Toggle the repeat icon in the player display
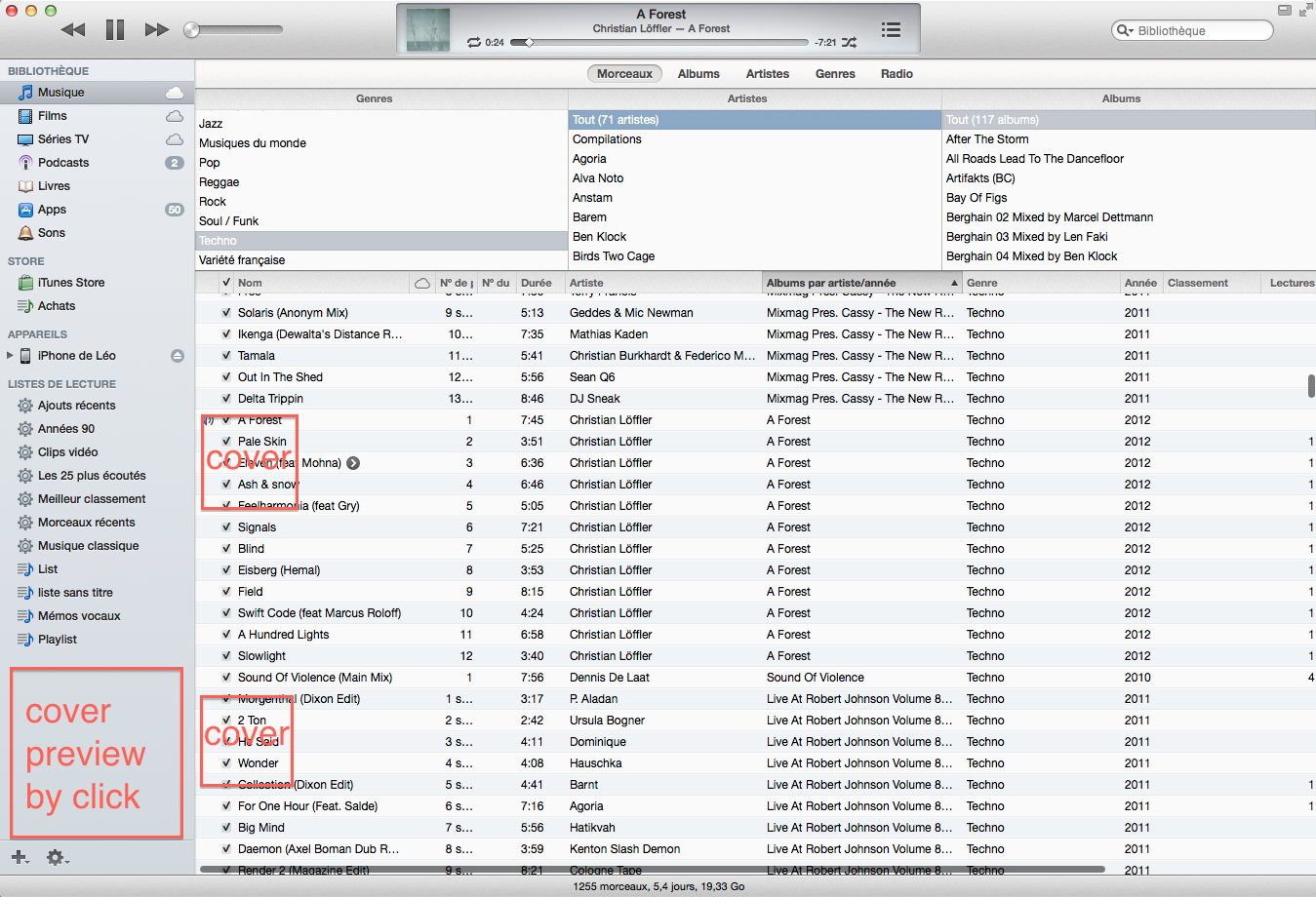1316x897 pixels. tap(474, 43)
